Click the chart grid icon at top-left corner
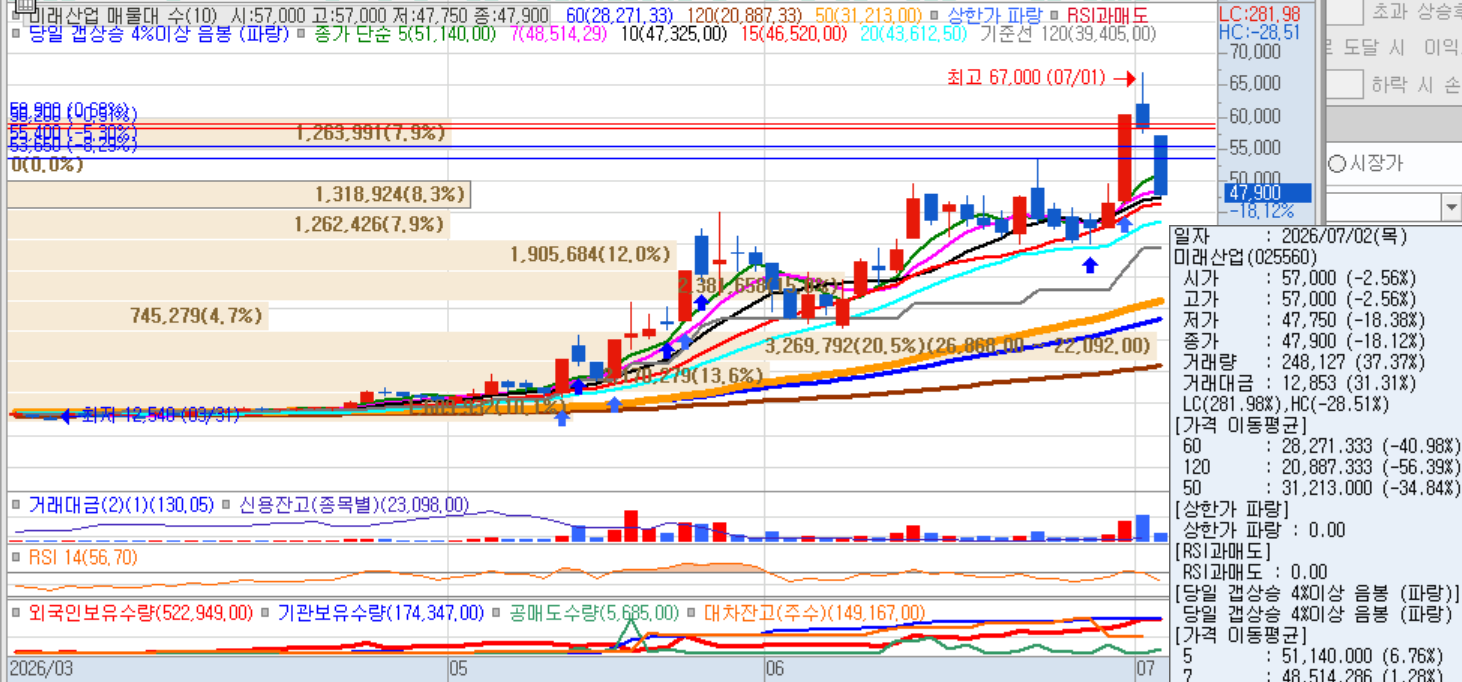This screenshot has width=1462, height=682. [x=19, y=8]
